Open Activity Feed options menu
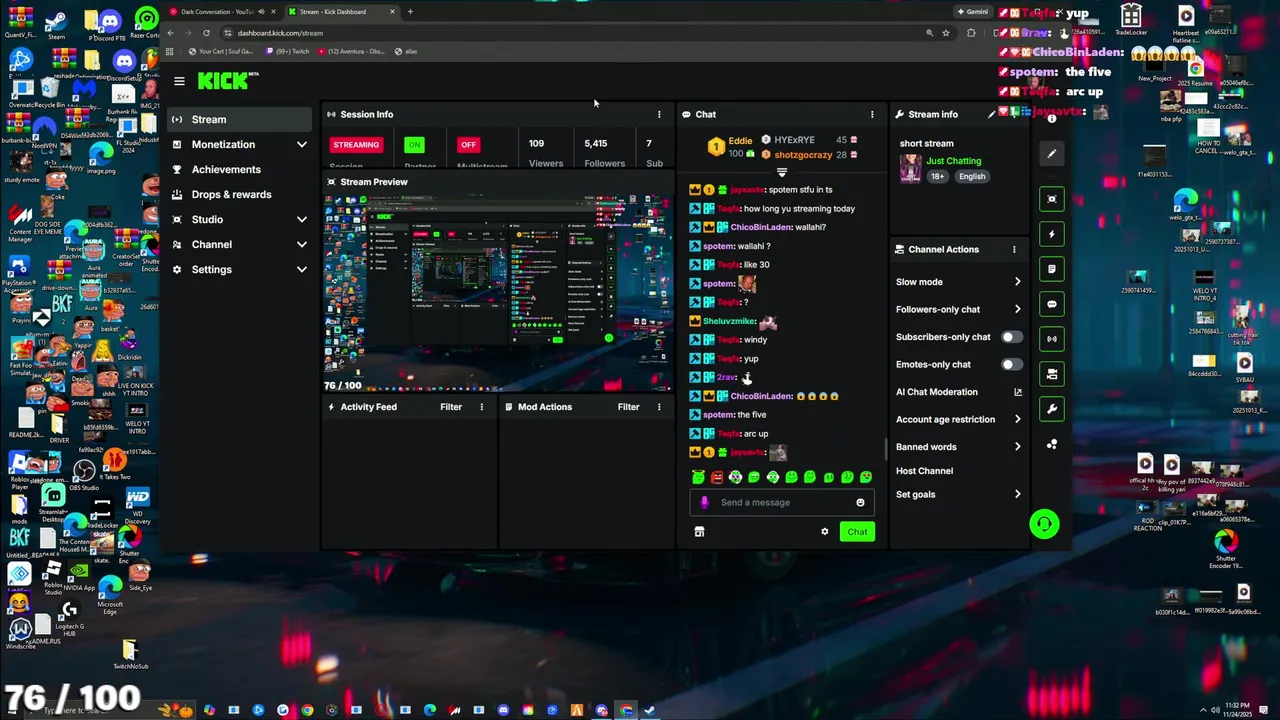 pyautogui.click(x=482, y=407)
